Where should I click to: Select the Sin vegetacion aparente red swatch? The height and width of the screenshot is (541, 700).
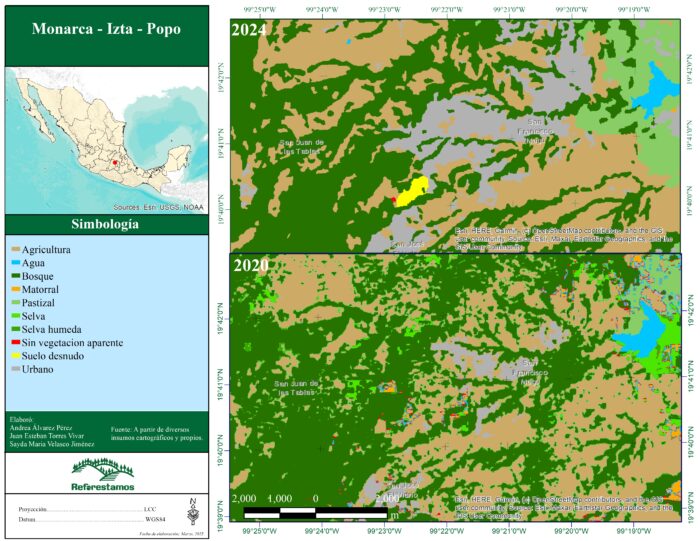[16, 343]
